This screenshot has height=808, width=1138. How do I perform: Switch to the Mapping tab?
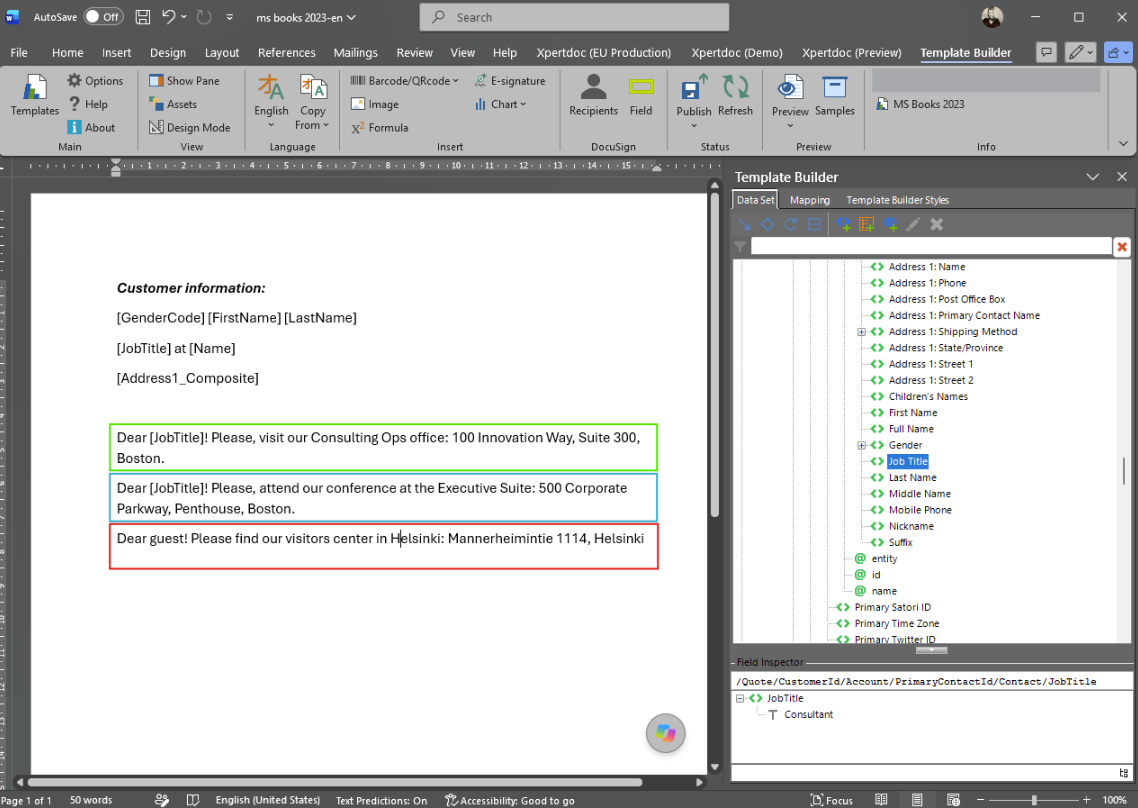(810, 200)
